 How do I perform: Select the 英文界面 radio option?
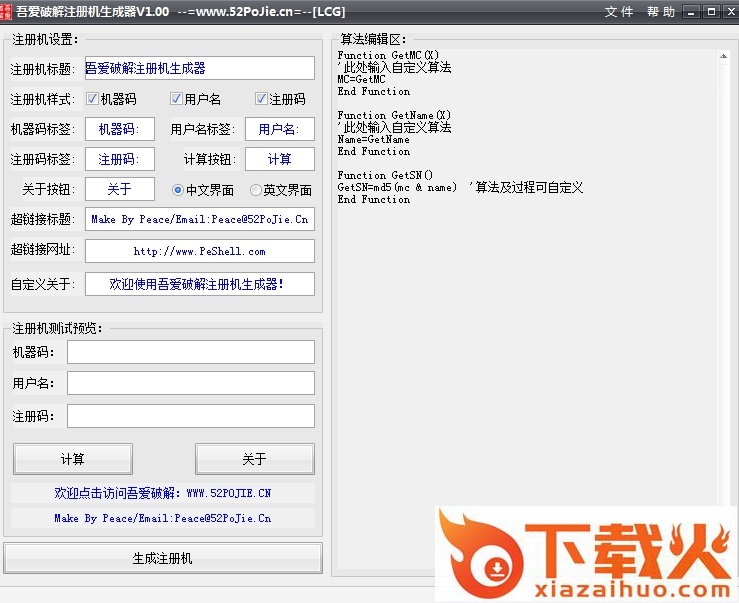[x=256, y=190]
